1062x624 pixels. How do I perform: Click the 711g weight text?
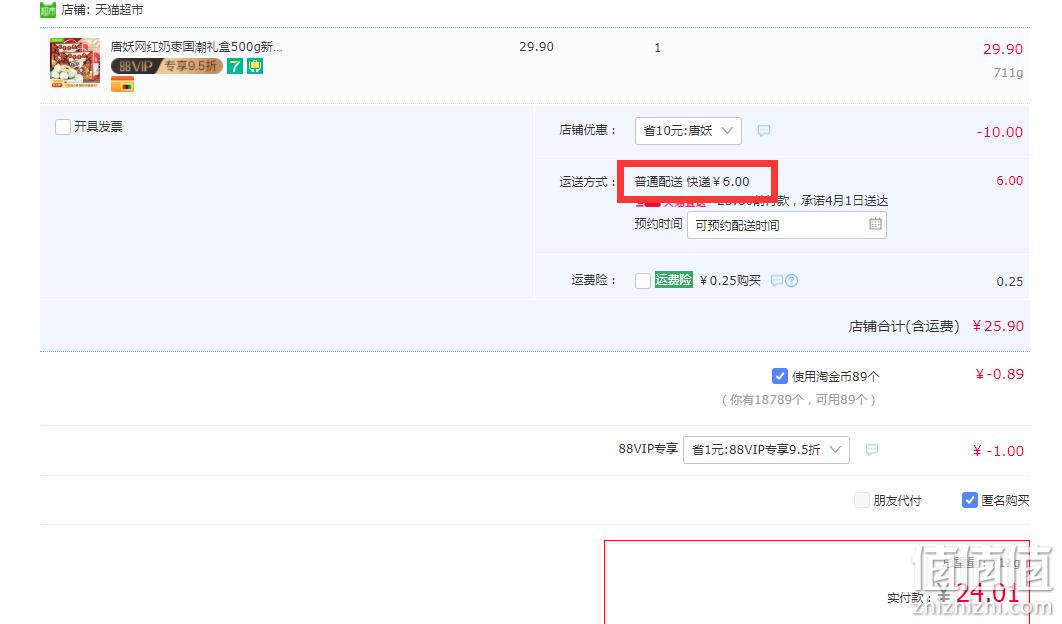point(1008,72)
